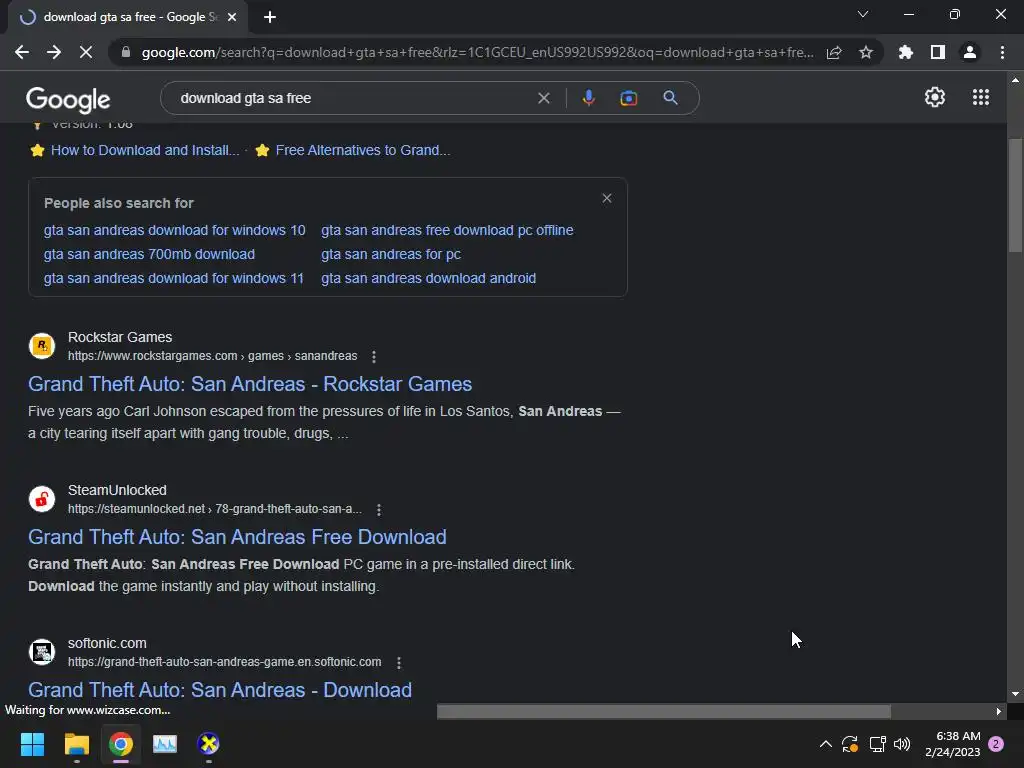Open the Chrome profile avatar

click(970, 52)
